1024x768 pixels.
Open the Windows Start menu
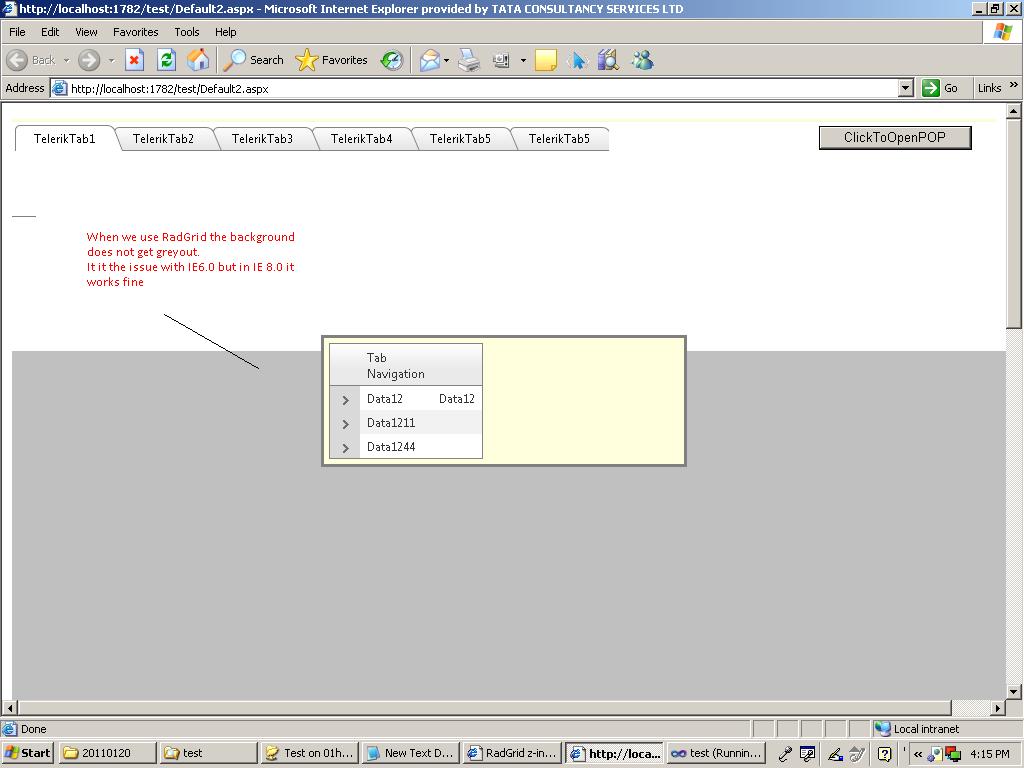click(28, 753)
